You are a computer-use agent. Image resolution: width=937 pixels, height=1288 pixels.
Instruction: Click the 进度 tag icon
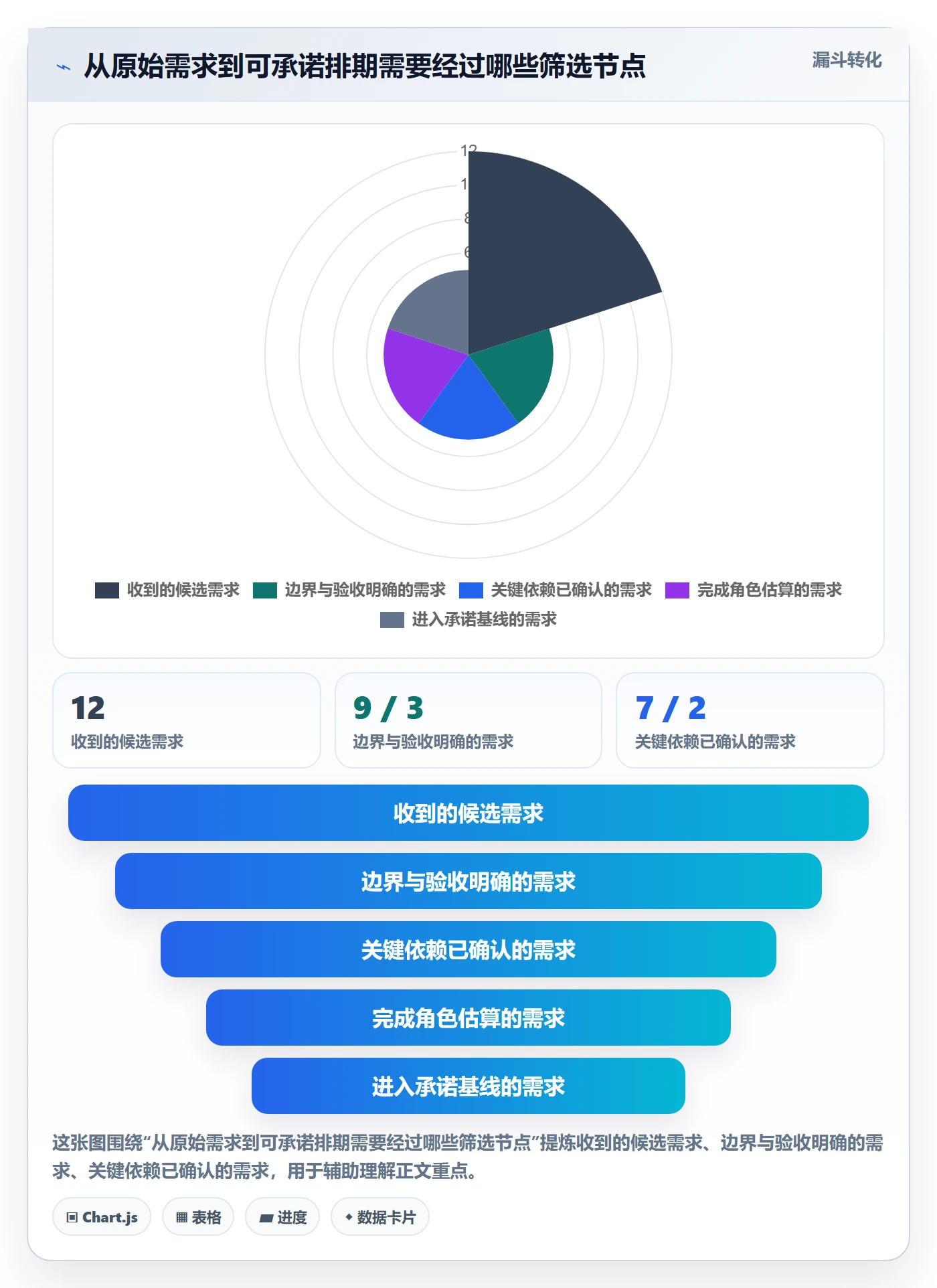(x=266, y=1218)
